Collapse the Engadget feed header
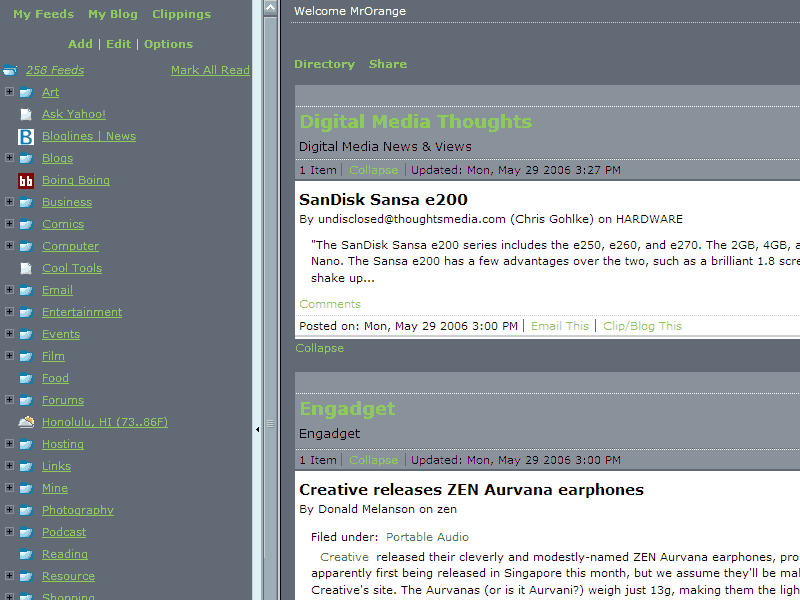This screenshot has height=600, width=800. pyautogui.click(x=373, y=460)
